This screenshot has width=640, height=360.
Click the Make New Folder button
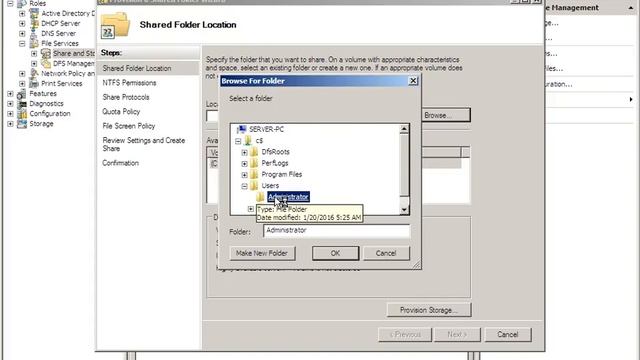tap(262, 253)
